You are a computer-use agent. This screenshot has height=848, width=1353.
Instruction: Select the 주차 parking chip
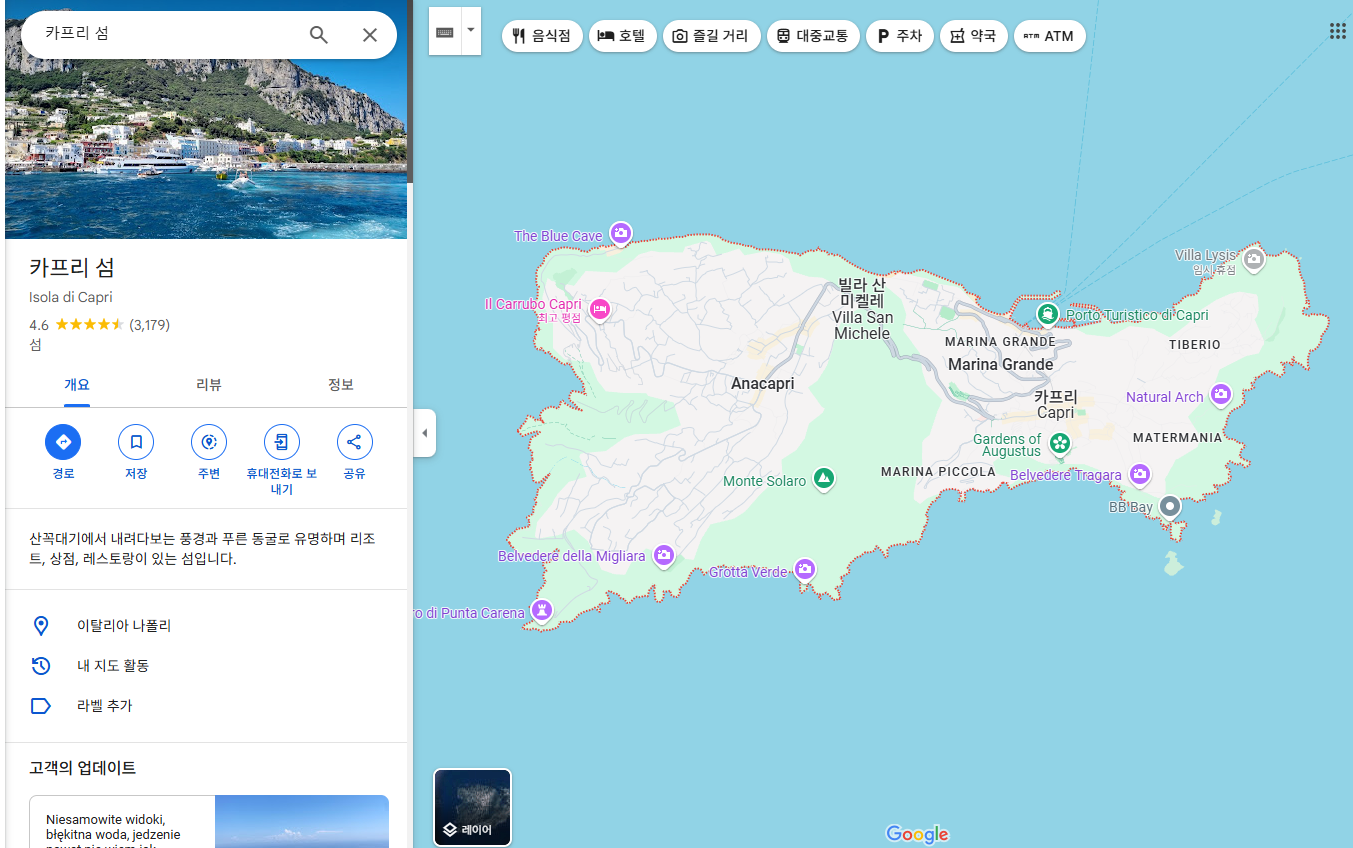point(899,36)
